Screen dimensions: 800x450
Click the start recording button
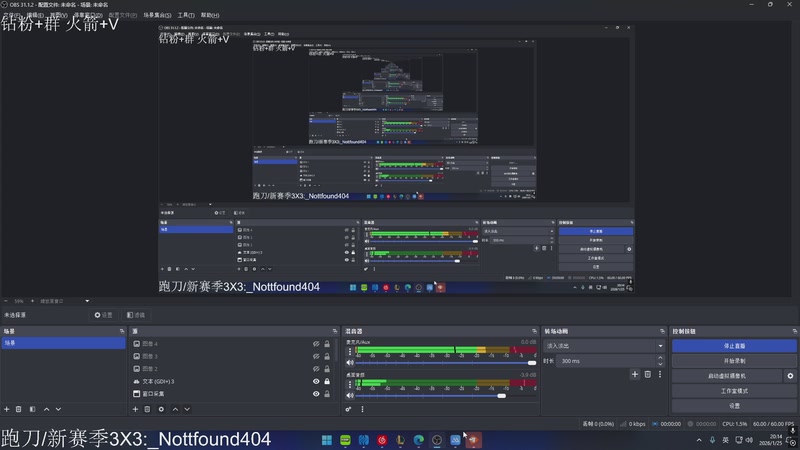(x=734, y=361)
